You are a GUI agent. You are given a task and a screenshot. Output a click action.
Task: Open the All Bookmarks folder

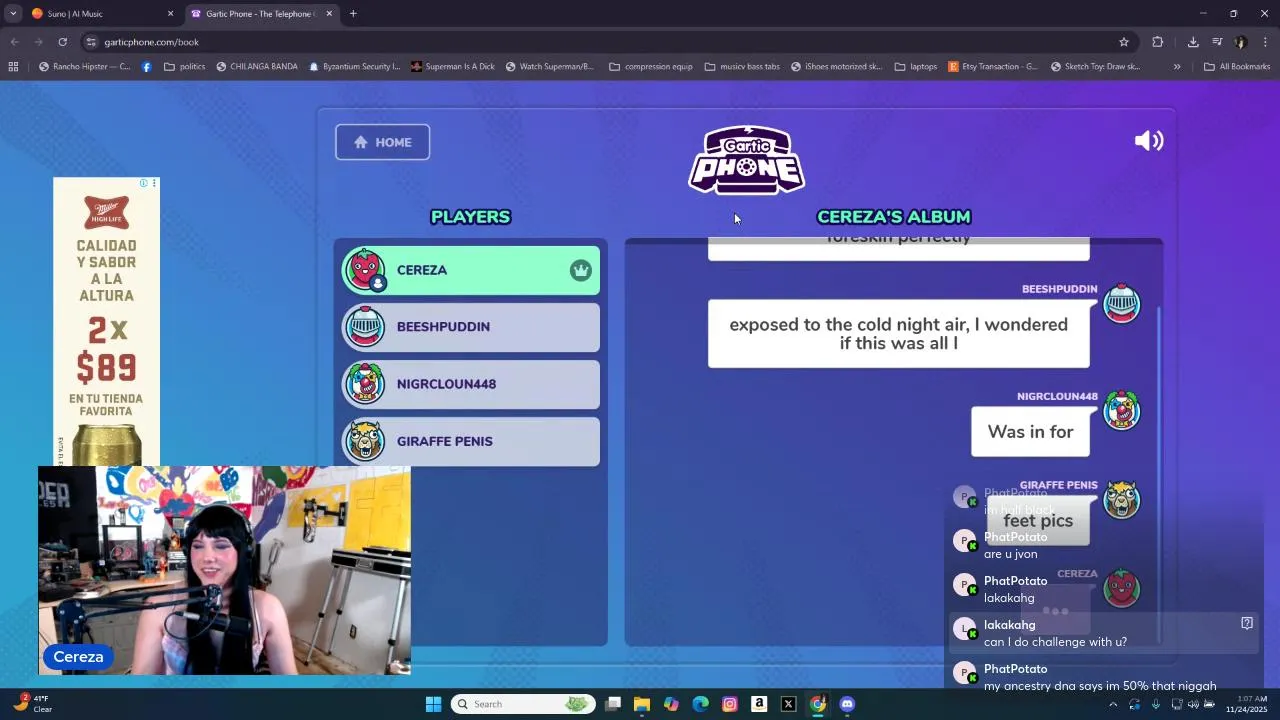pyautogui.click(x=1237, y=67)
